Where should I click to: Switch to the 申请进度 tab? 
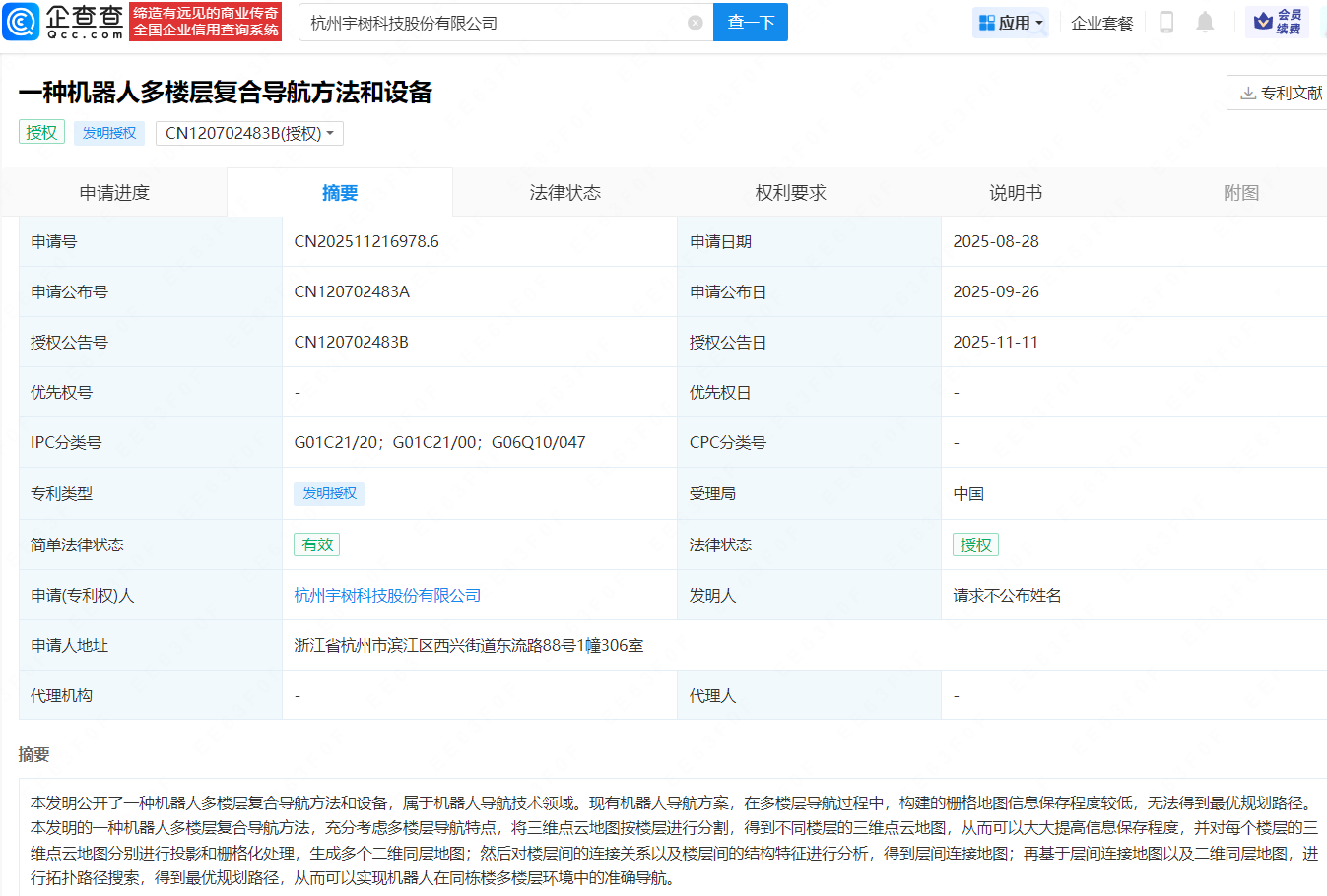(x=114, y=193)
